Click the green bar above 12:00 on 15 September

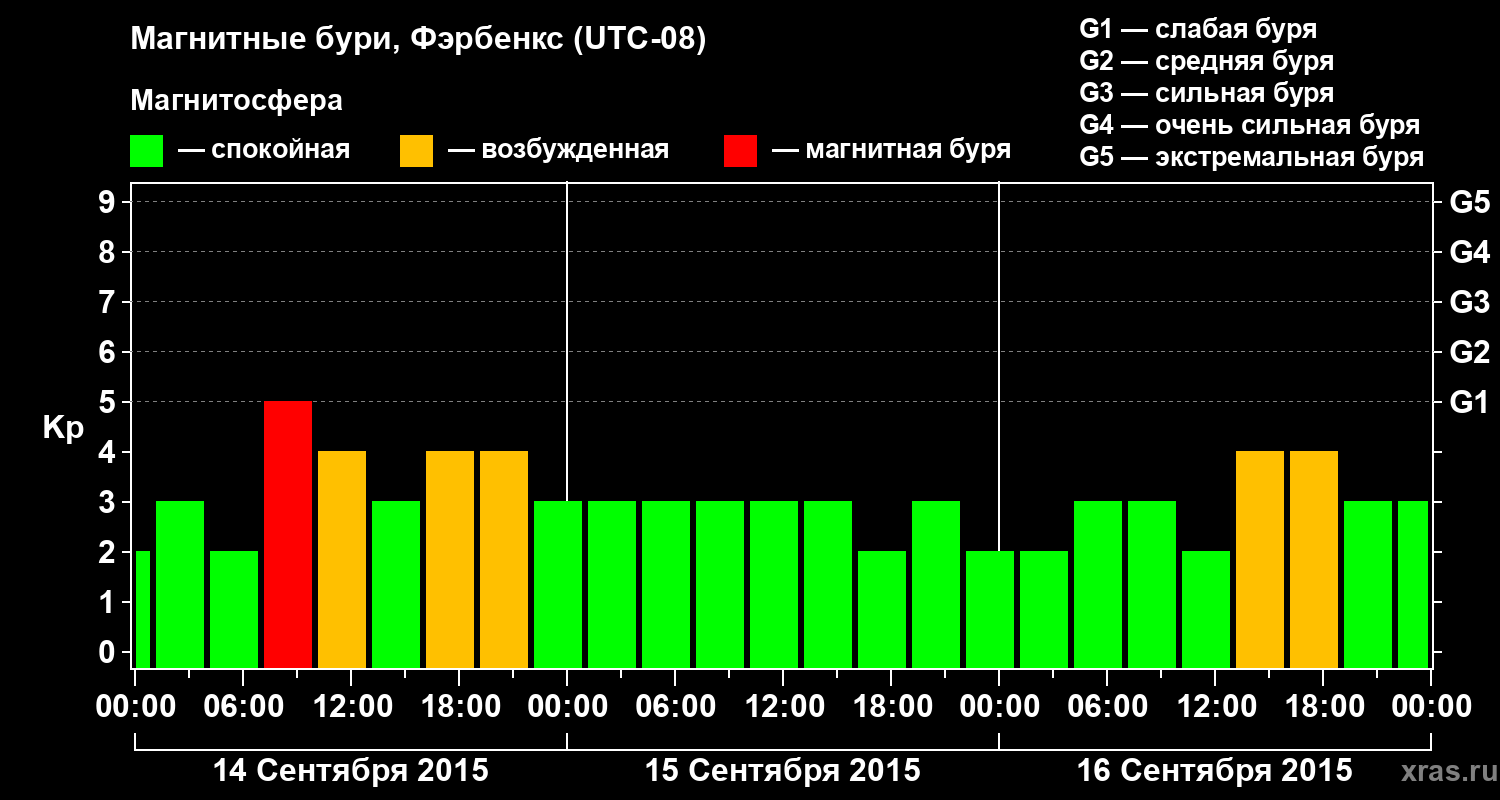(774, 585)
